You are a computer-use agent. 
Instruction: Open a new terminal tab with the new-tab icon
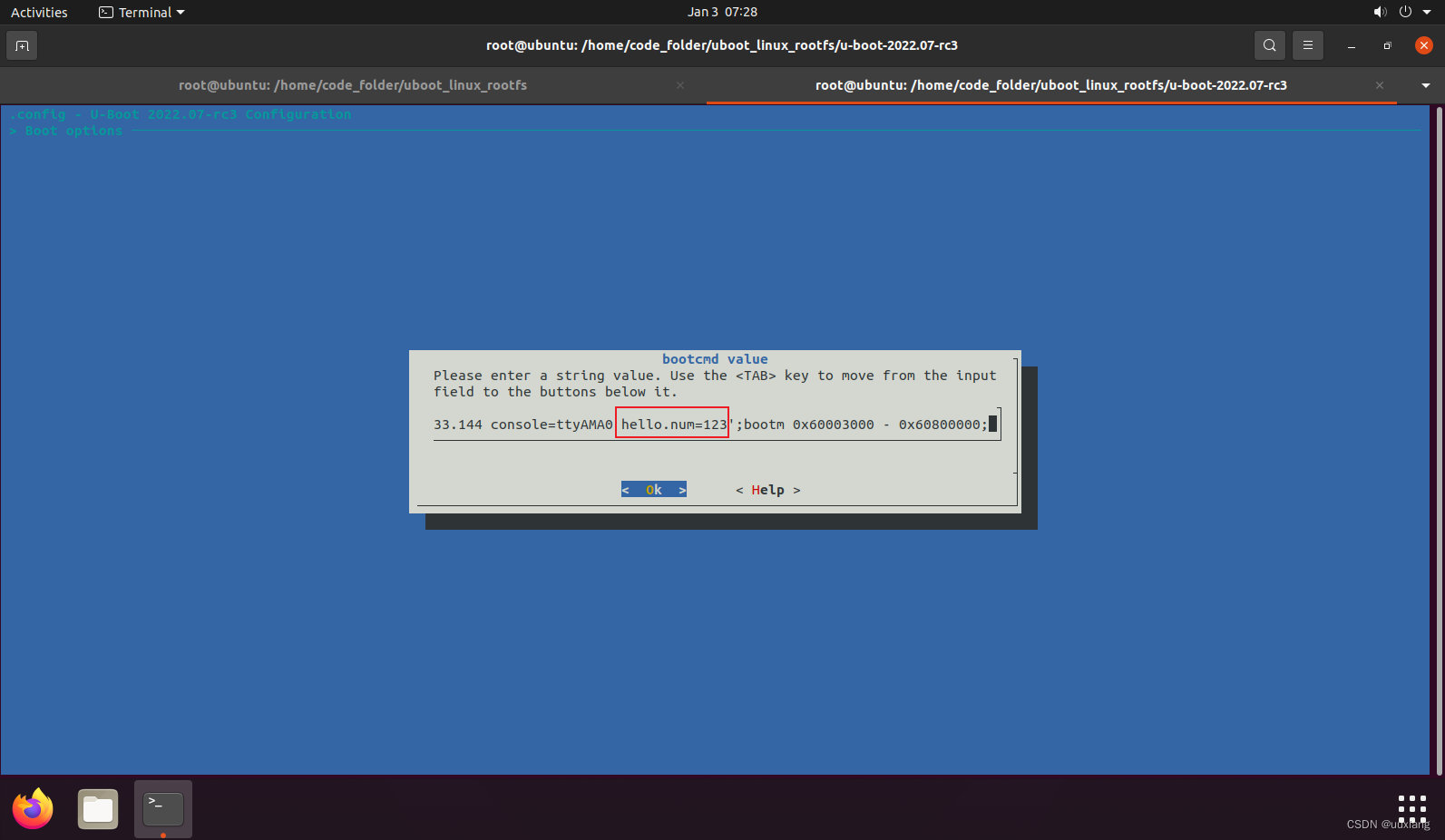22,45
